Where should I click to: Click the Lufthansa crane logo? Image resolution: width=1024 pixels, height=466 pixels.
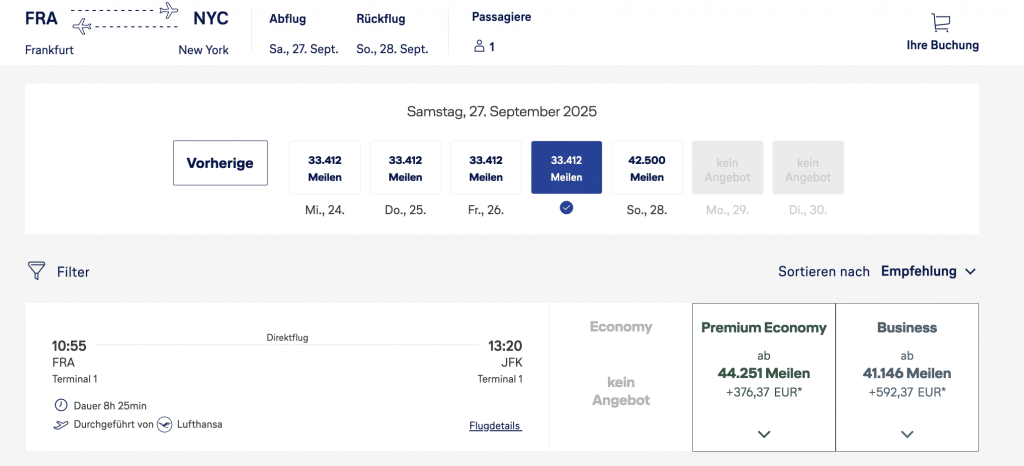165,424
